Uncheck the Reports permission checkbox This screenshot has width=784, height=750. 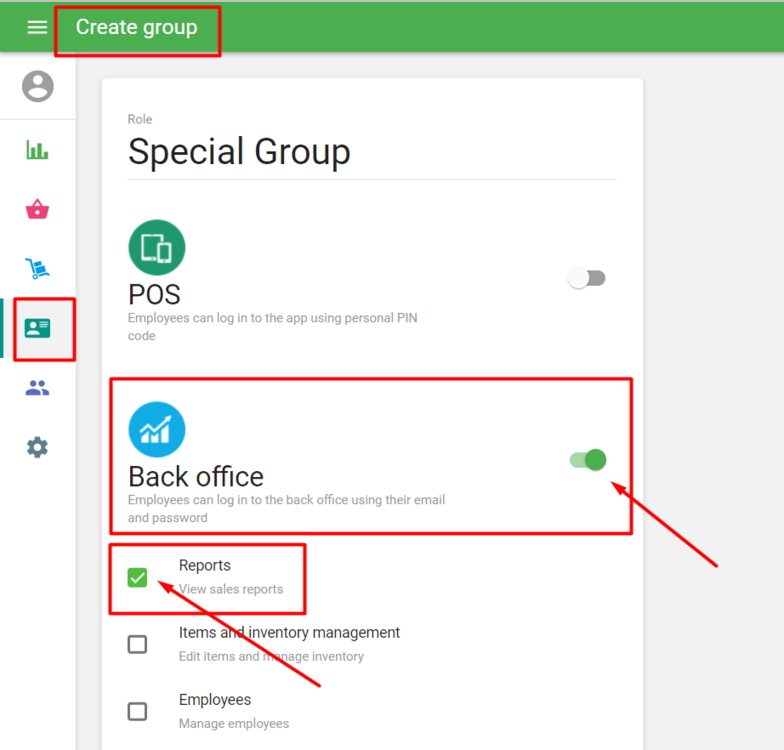[138, 577]
